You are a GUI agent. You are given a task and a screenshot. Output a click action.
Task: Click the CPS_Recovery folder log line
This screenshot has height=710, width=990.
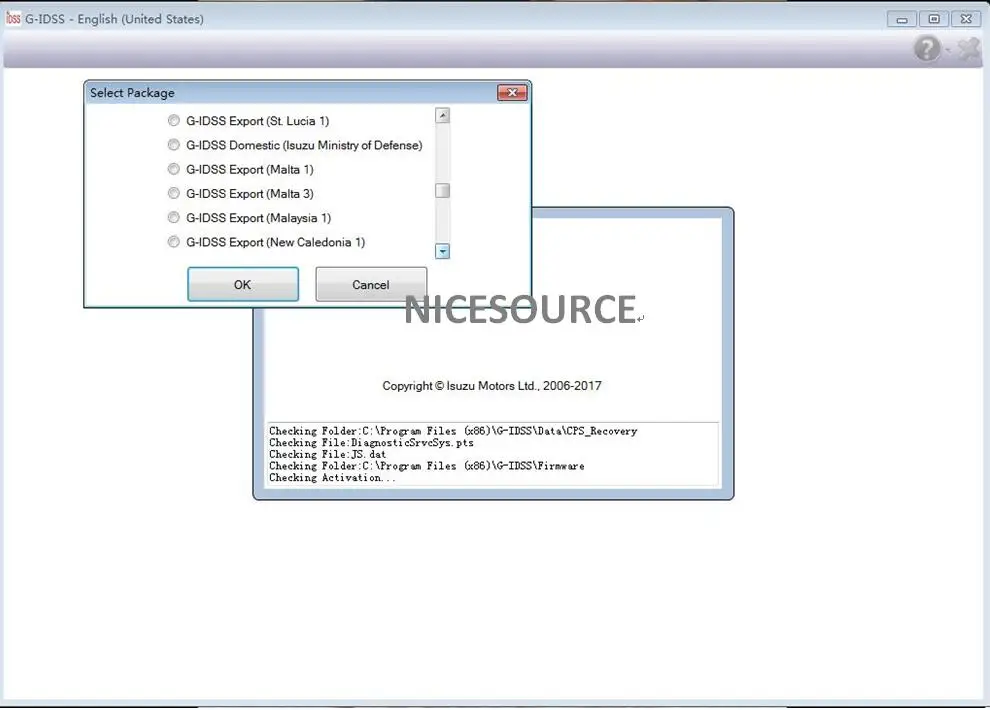tap(453, 431)
